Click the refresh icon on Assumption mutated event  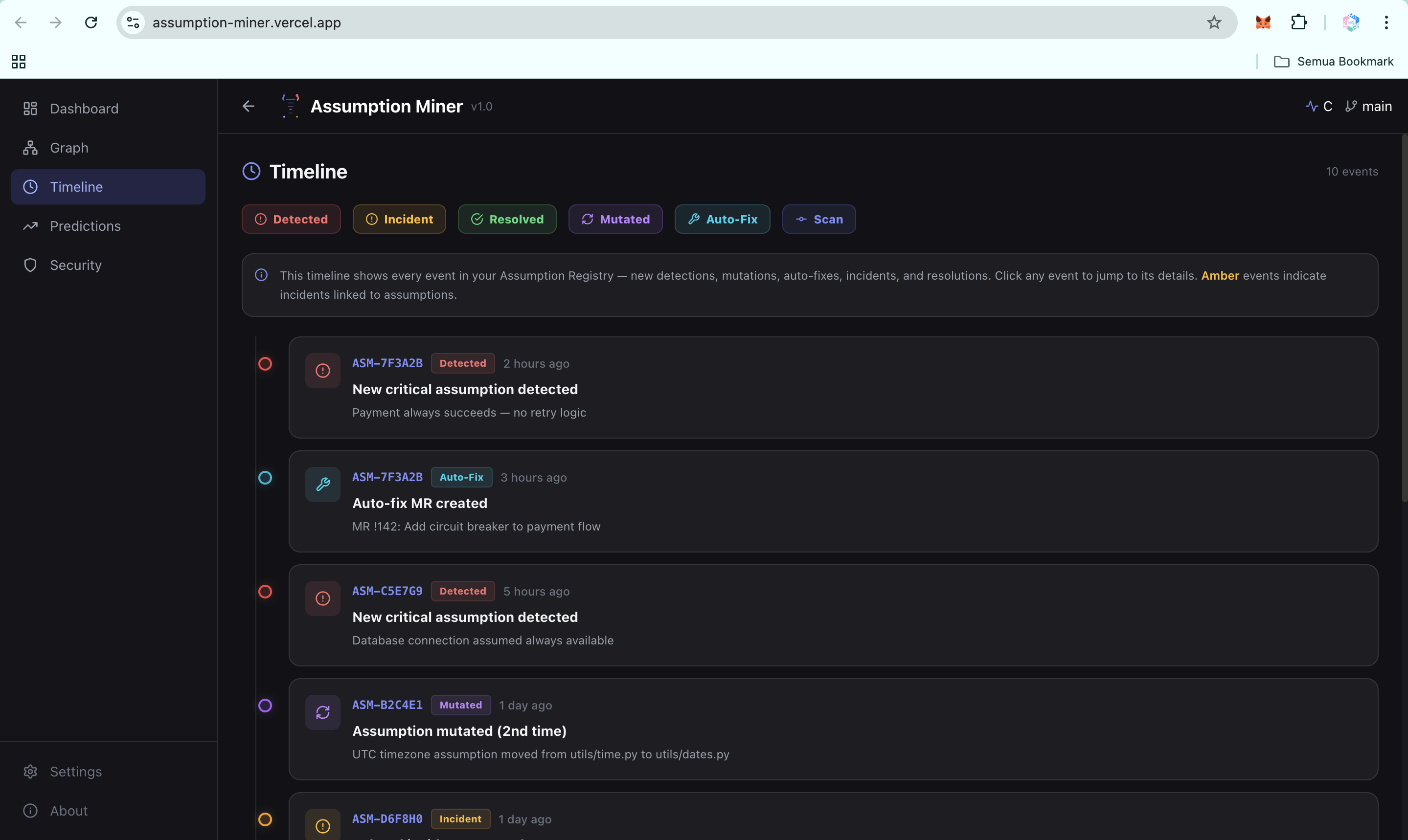(x=323, y=712)
